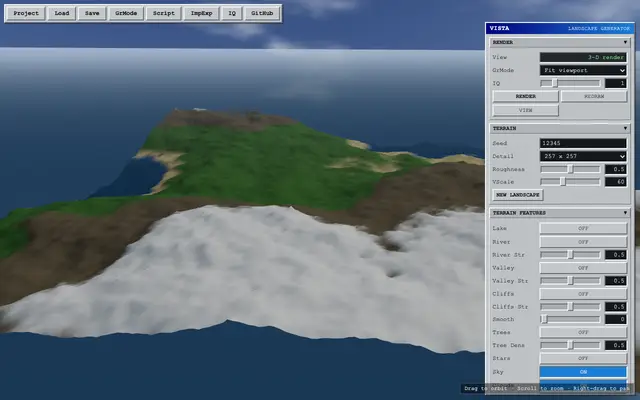Open the IQ menu in top toolbar
Screen dimensions: 640x400
[x=232, y=13]
